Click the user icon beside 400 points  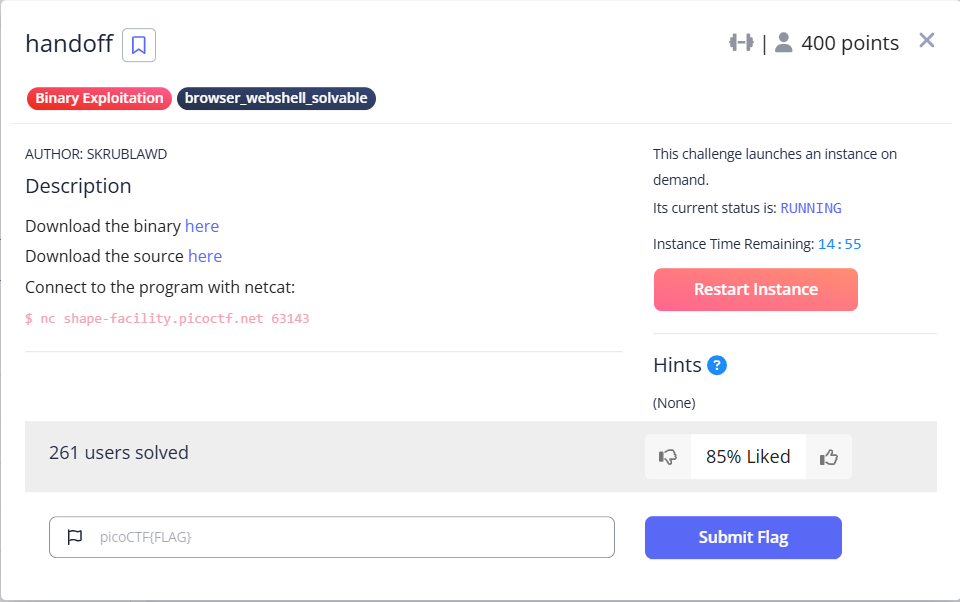pyautogui.click(x=783, y=43)
